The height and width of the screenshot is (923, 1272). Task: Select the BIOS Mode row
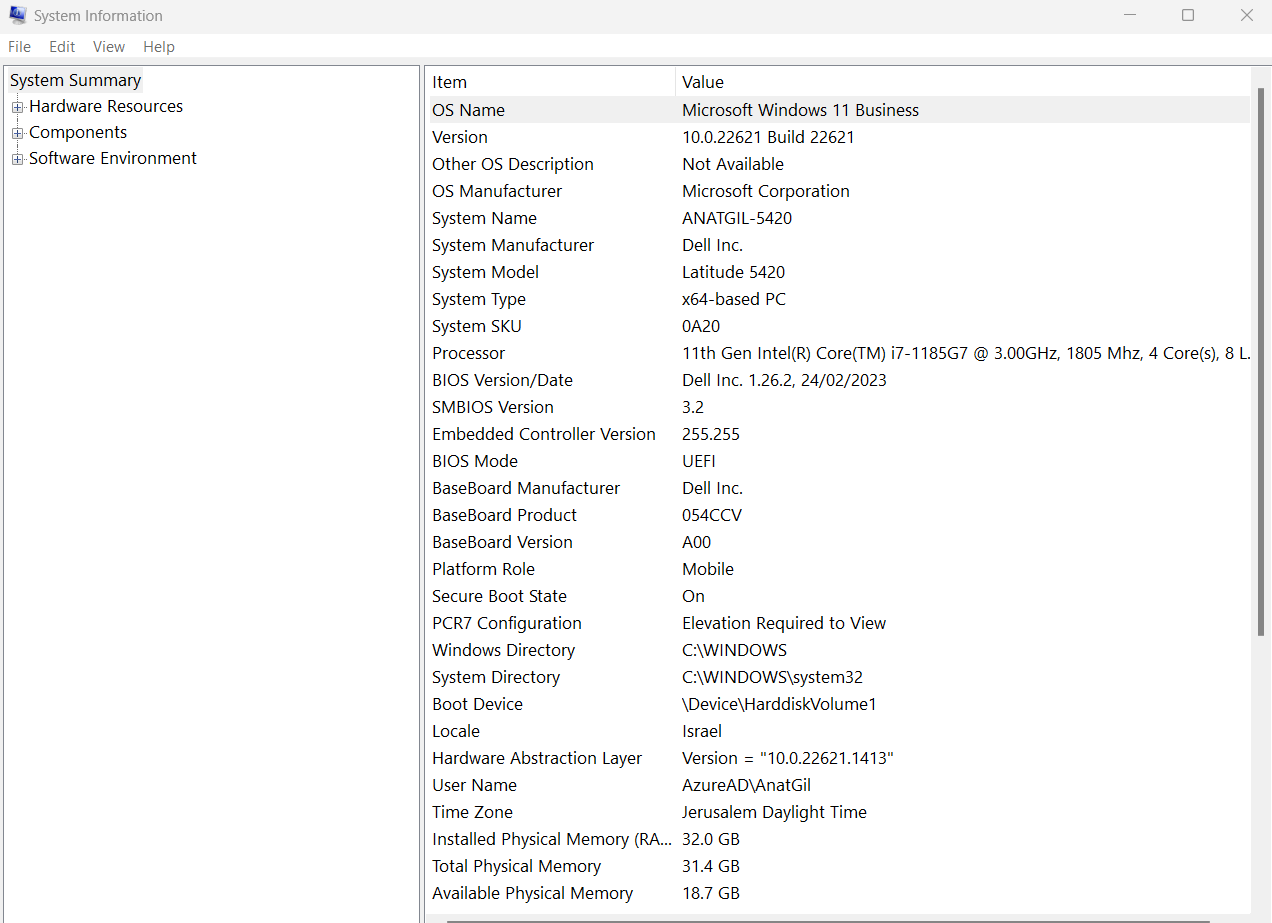click(840, 461)
